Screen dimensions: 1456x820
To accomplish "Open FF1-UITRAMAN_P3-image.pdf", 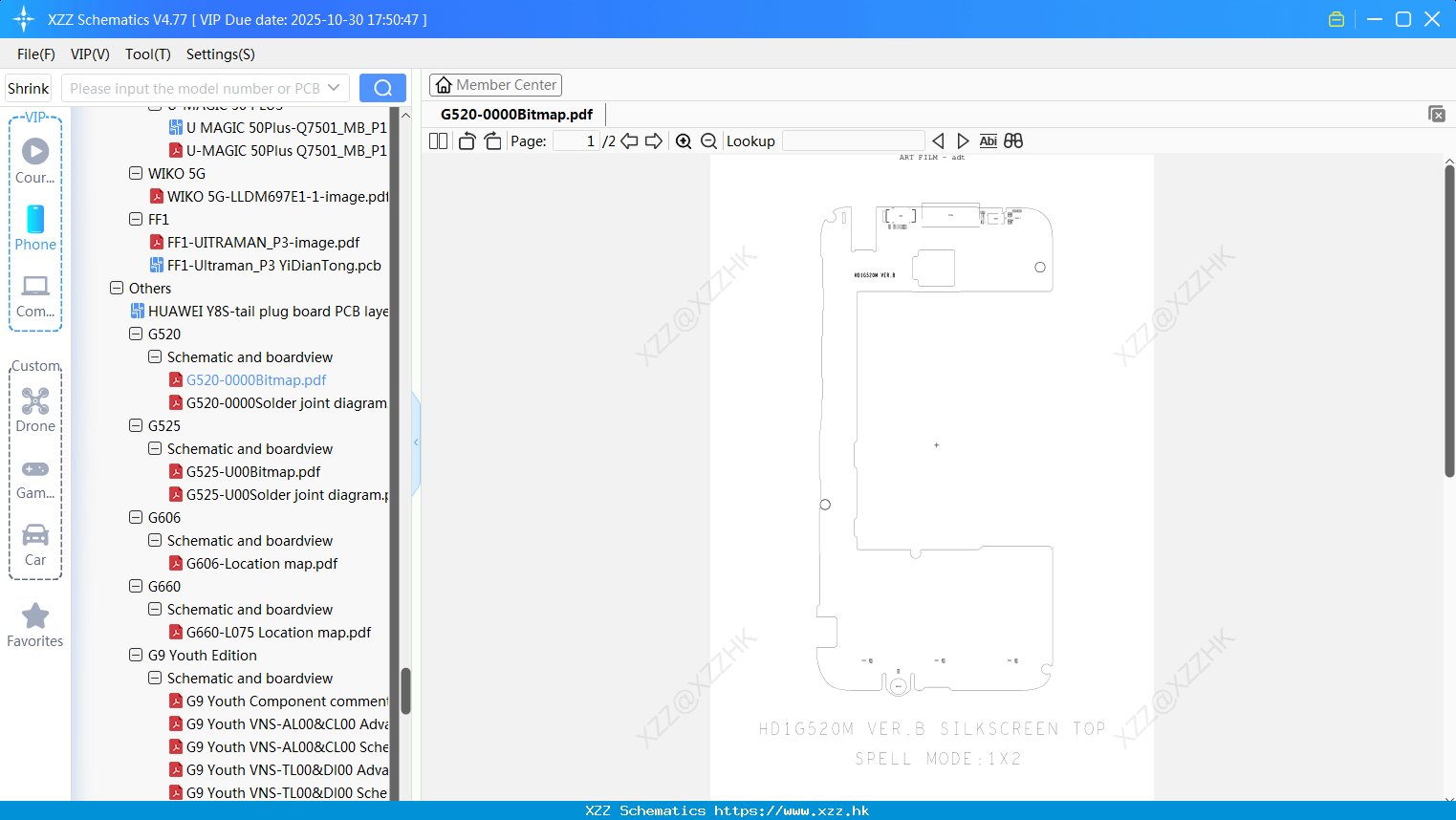I will point(254,242).
